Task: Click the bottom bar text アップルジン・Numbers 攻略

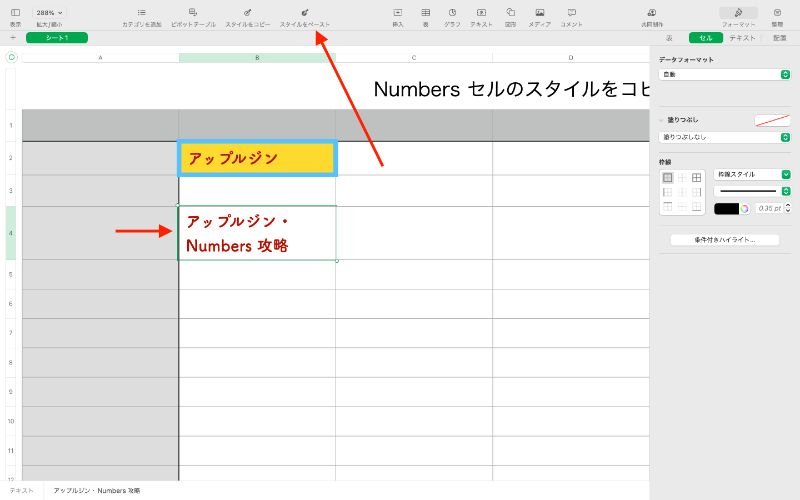Action: [x=97, y=490]
